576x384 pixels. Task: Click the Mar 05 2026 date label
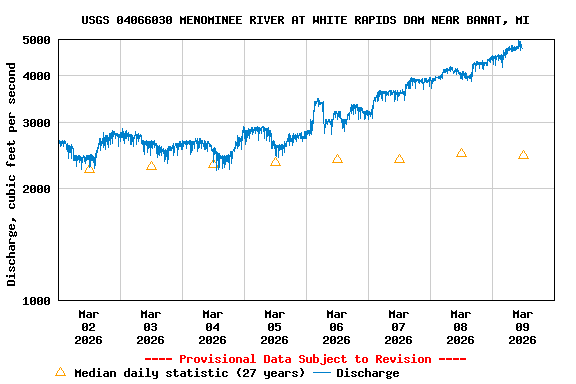(x=274, y=327)
